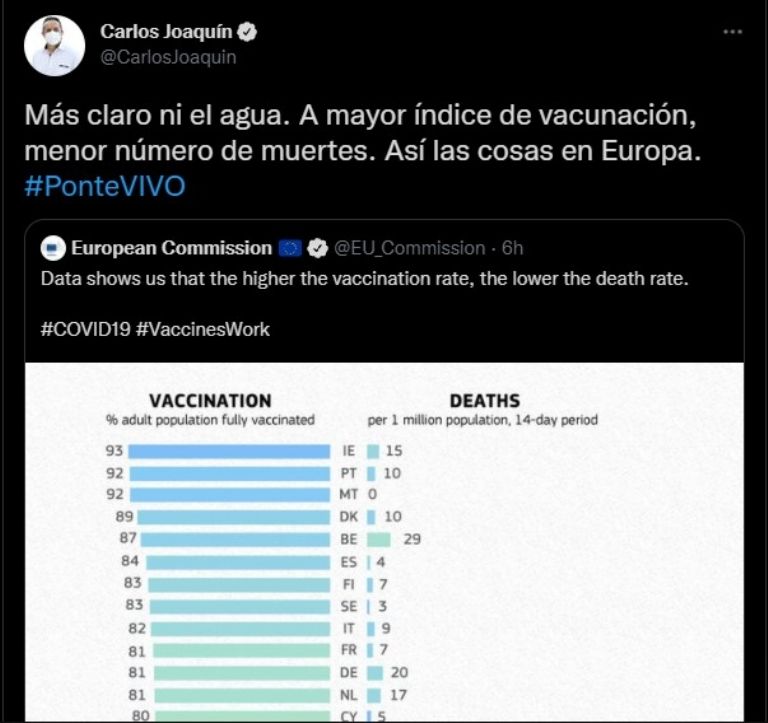Open Carlos Joaquín's profile avatar
Viewport: 768px width, 723px height.
54,46
